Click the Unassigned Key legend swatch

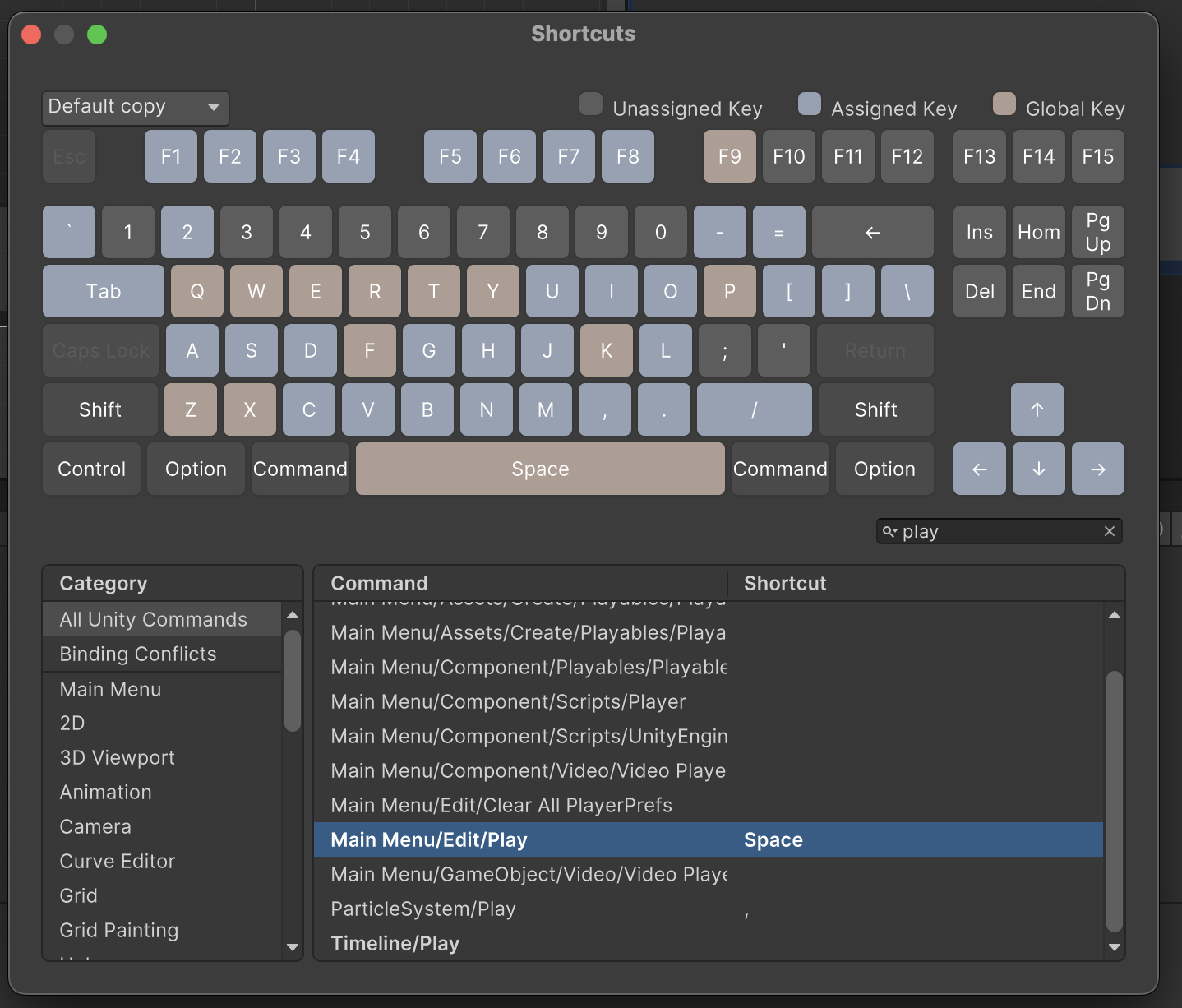coord(591,104)
